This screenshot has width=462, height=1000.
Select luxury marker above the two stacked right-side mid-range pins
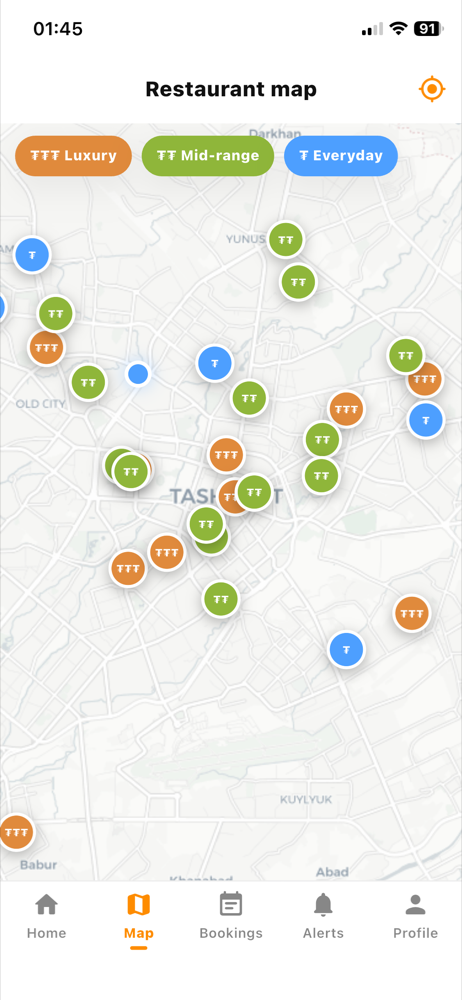tap(346, 409)
